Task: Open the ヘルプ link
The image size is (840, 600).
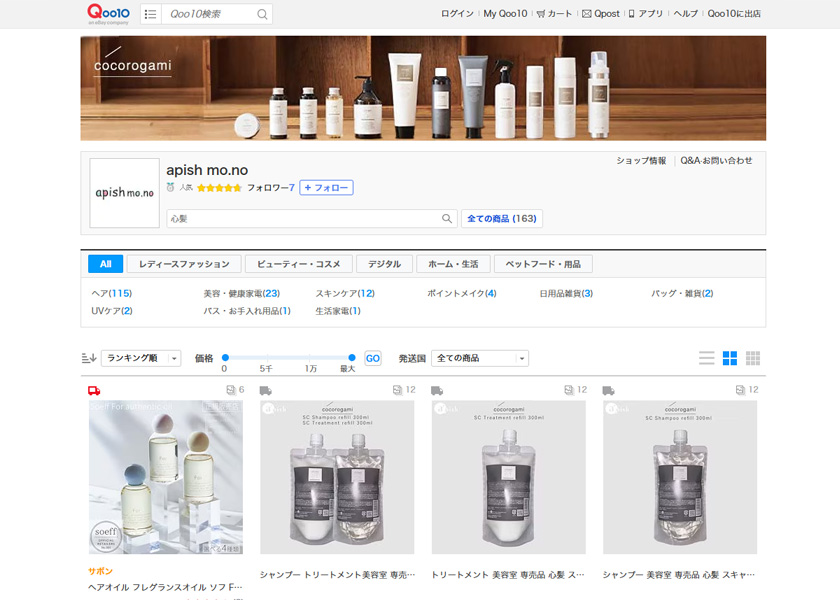Action: coord(686,14)
